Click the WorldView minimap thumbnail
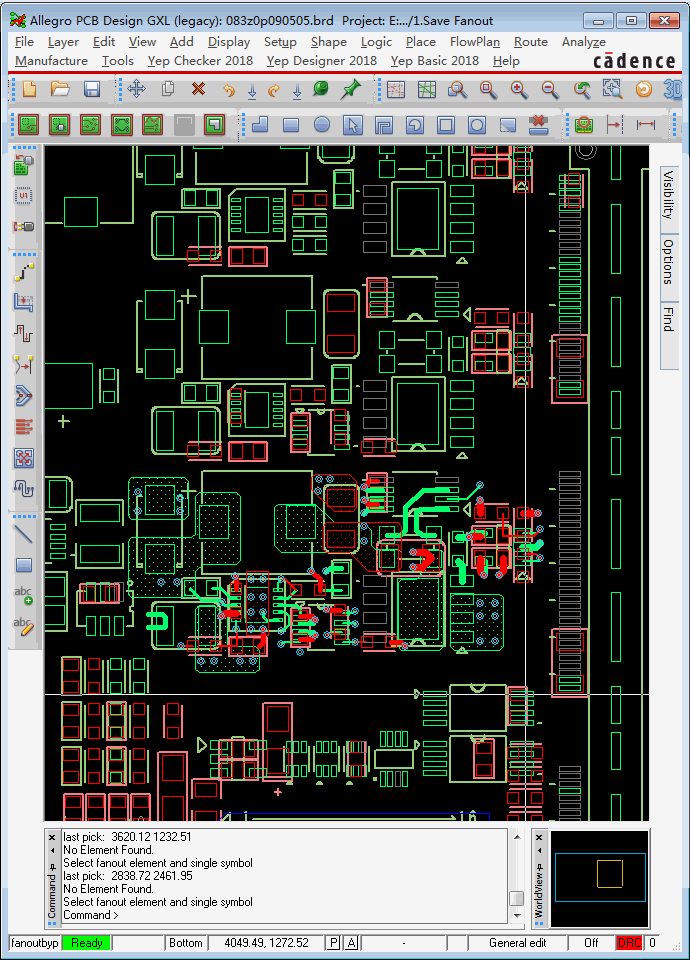Screen dimensions: 690x960 tap(599, 879)
